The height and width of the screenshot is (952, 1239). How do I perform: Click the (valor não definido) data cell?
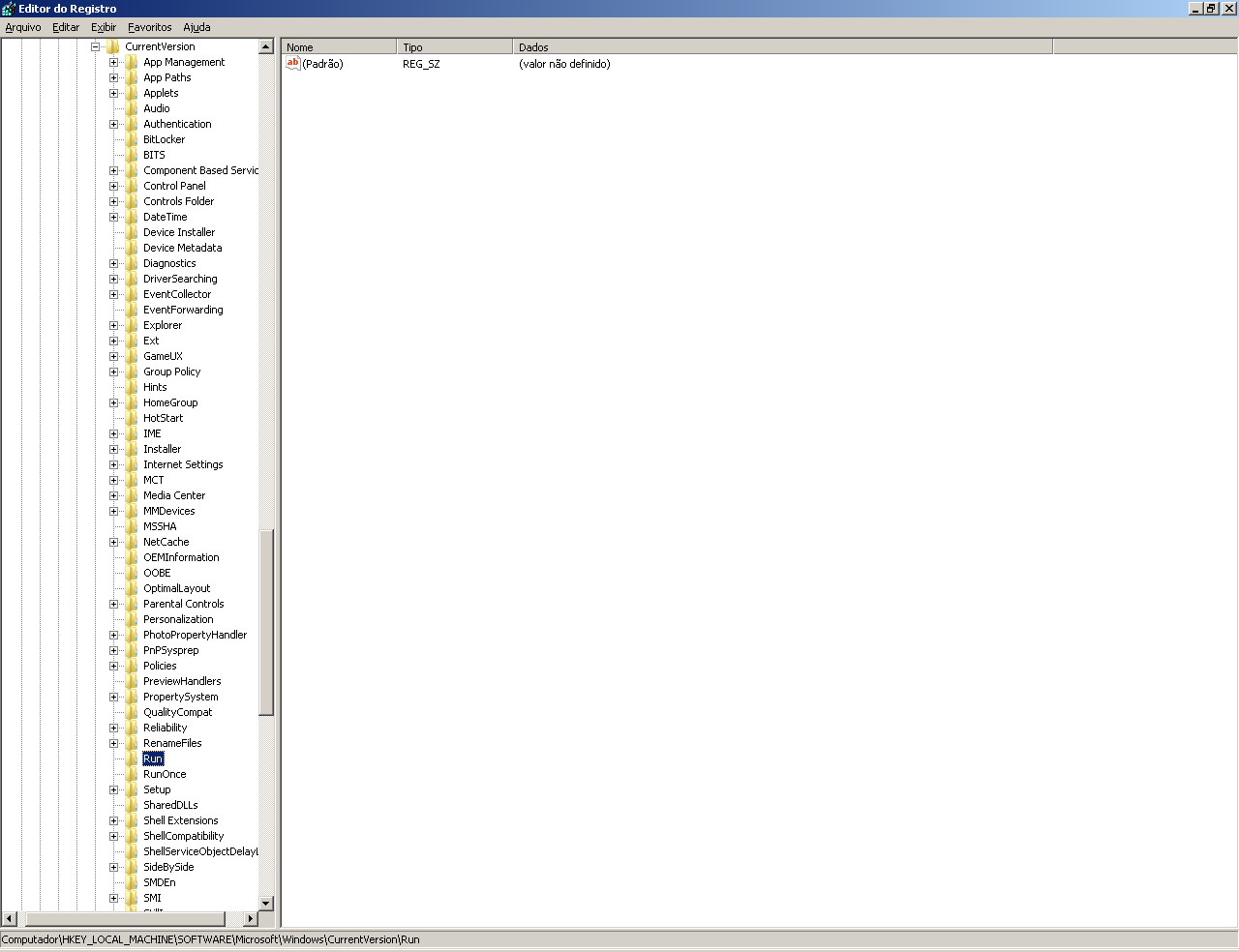(x=564, y=64)
